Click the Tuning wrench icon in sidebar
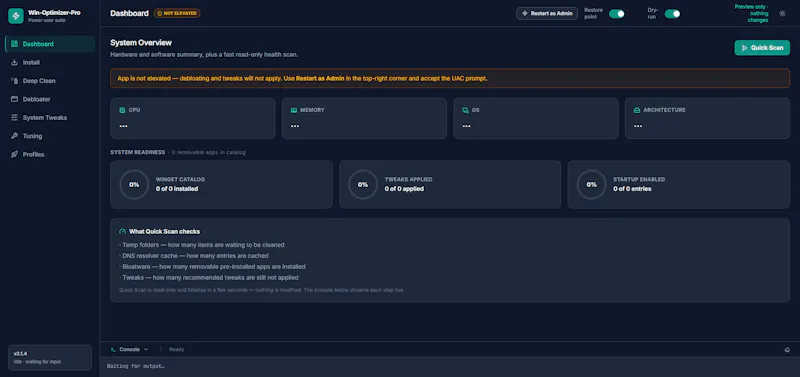Screen dimensions: 800x377 [x=14, y=136]
